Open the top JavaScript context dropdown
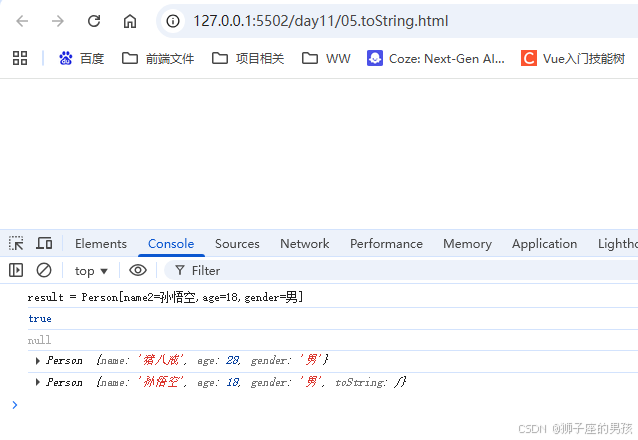Screen dimensions: 638x440 coord(91,271)
